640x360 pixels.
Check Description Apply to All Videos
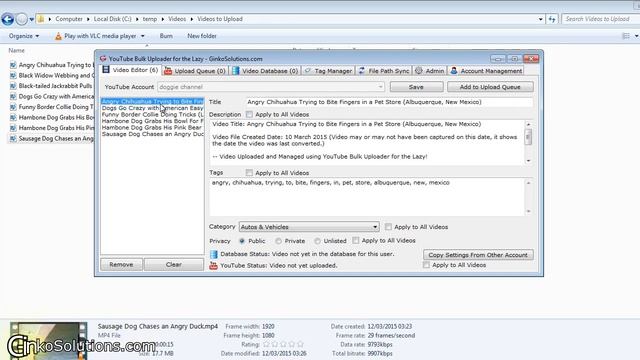pos(249,115)
